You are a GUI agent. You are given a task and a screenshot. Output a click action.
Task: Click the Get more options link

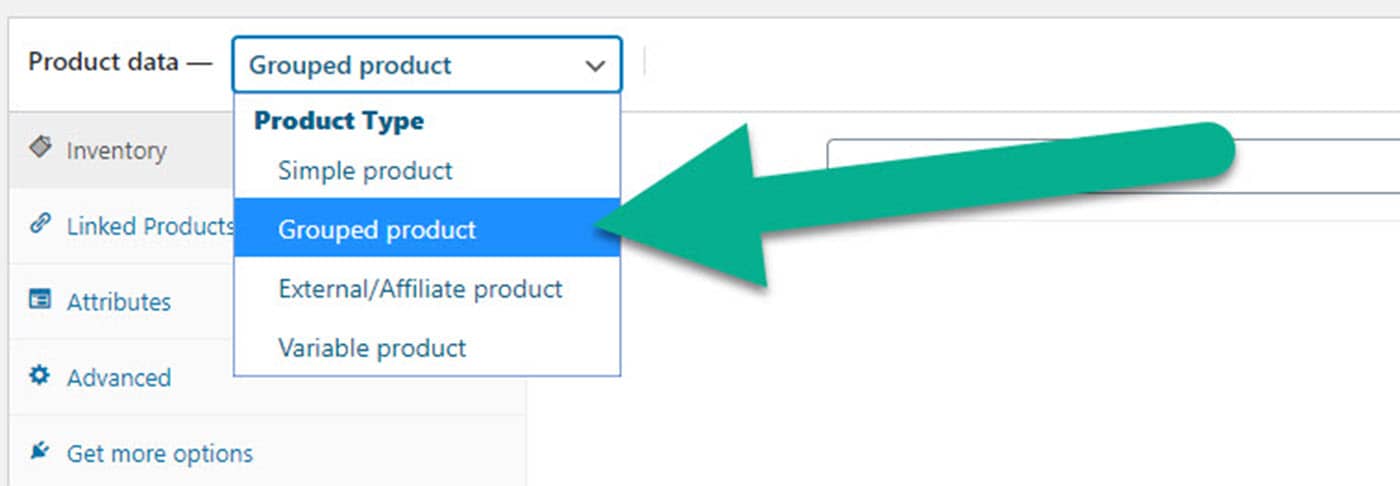159,454
